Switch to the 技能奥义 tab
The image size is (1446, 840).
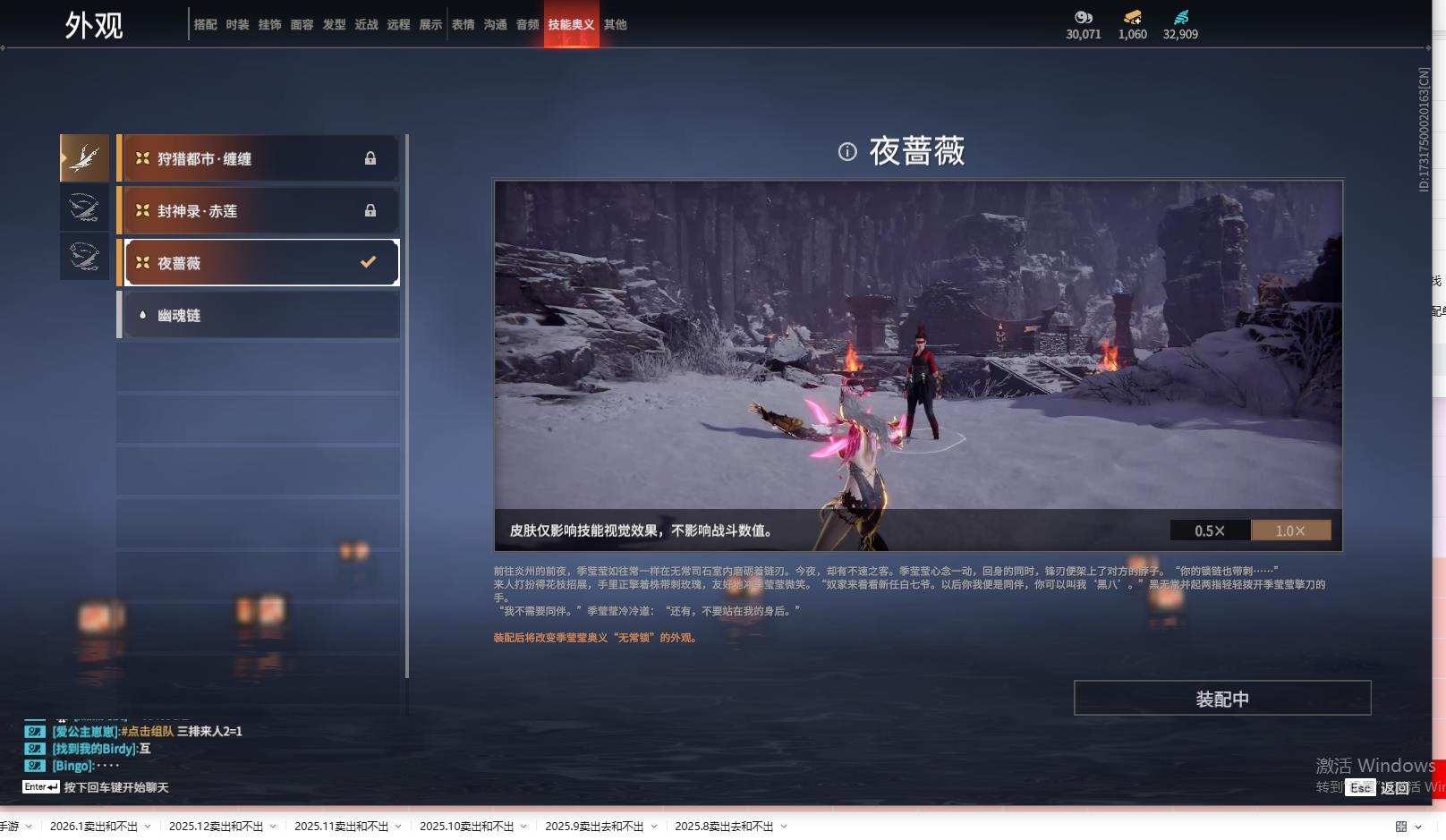[x=571, y=24]
